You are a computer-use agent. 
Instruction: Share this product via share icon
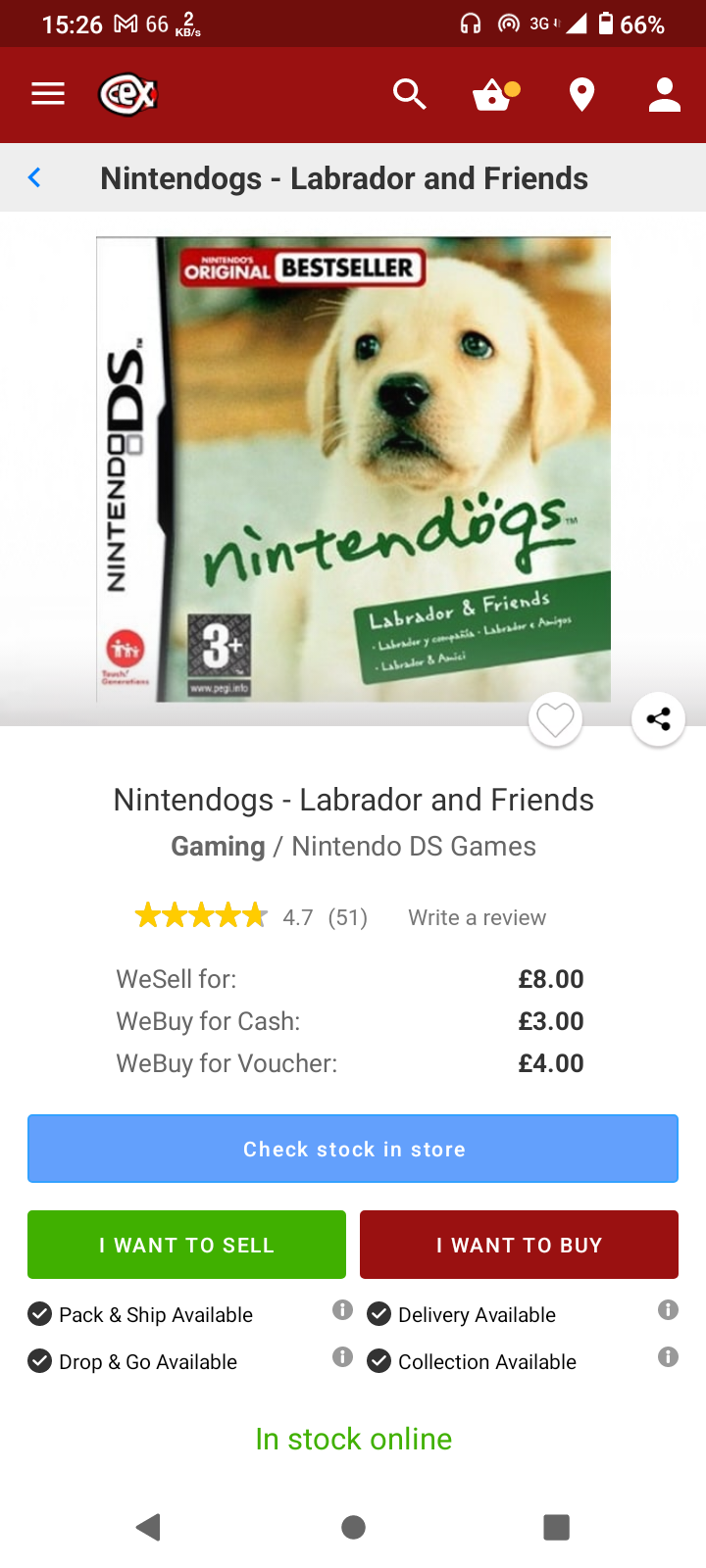(x=658, y=719)
